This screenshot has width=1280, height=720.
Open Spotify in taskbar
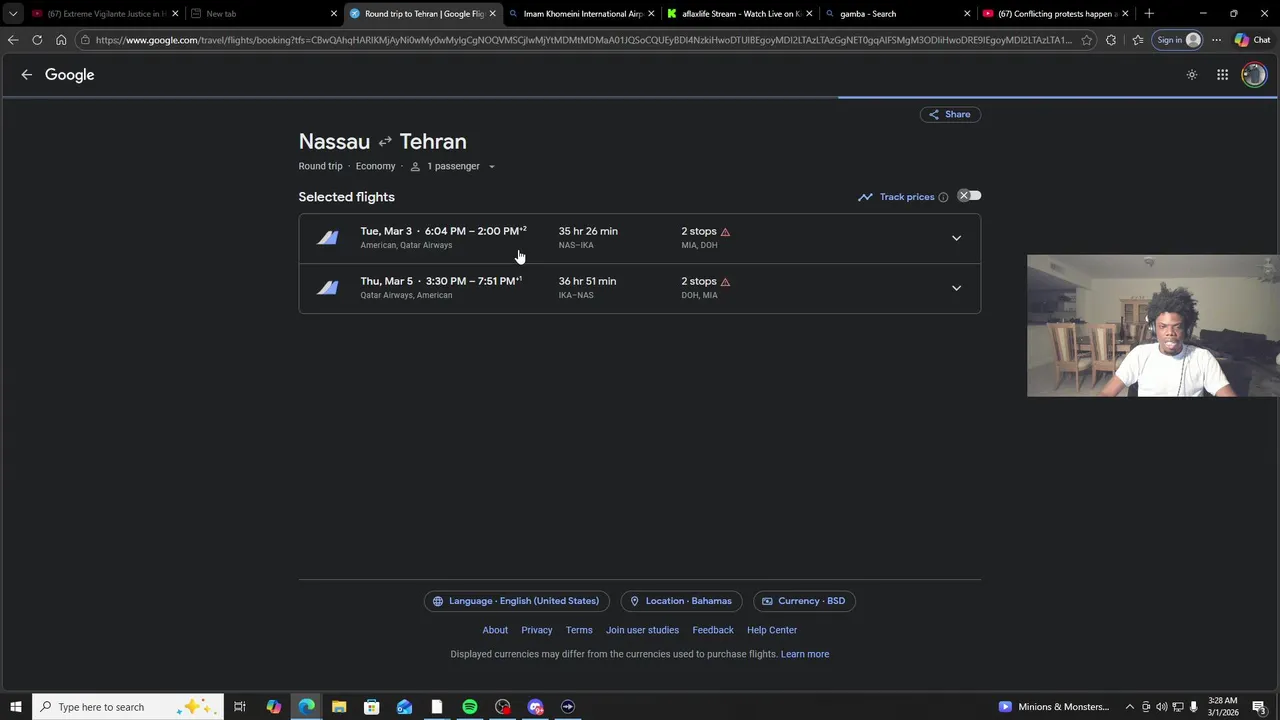click(469, 707)
